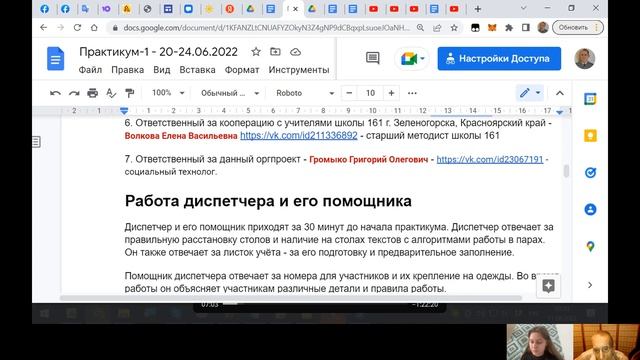Run the spell check tool icon
The height and width of the screenshot is (360, 640).
click(x=111, y=93)
